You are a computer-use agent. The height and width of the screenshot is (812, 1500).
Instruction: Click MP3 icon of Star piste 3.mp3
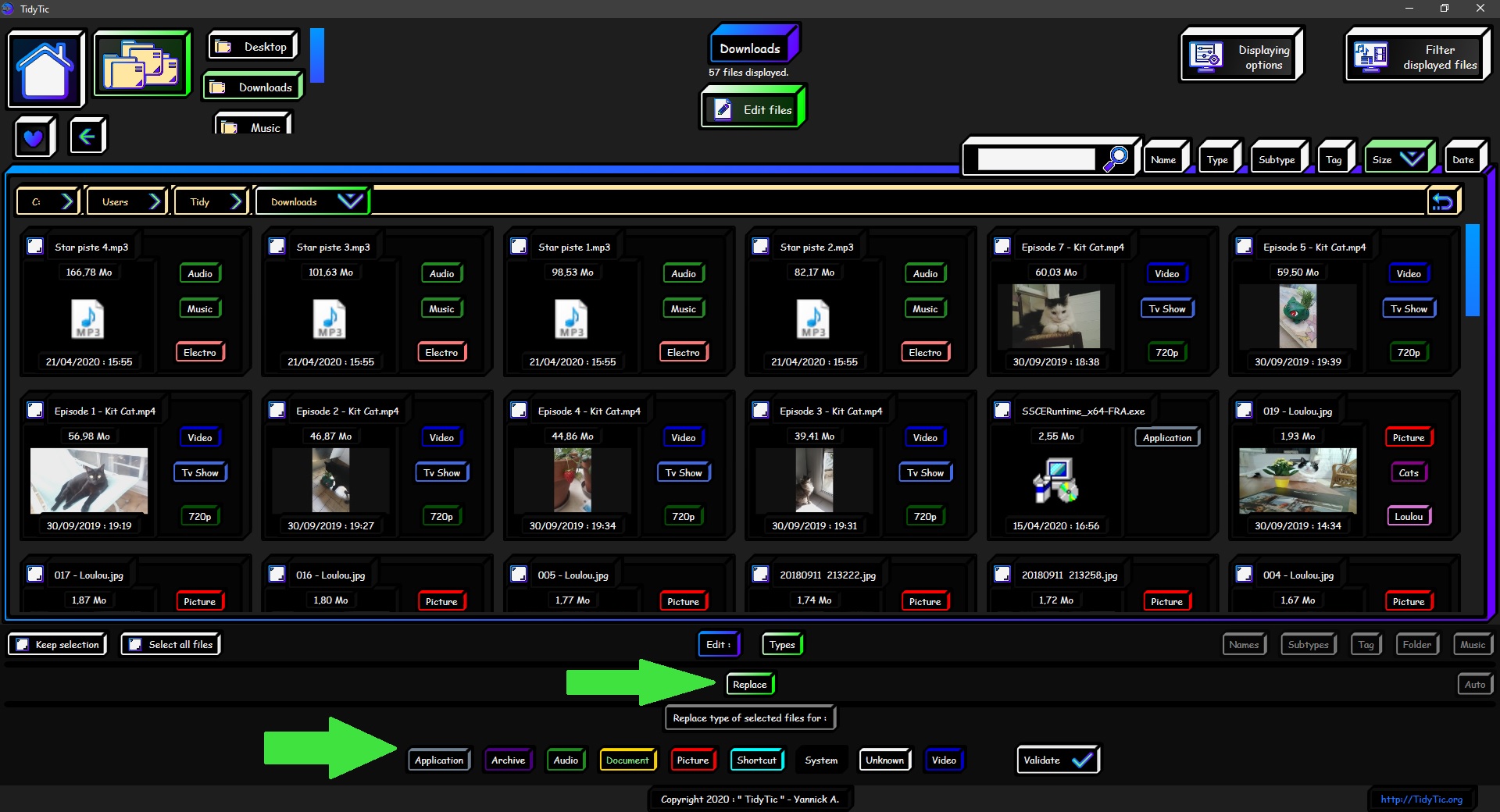click(330, 319)
